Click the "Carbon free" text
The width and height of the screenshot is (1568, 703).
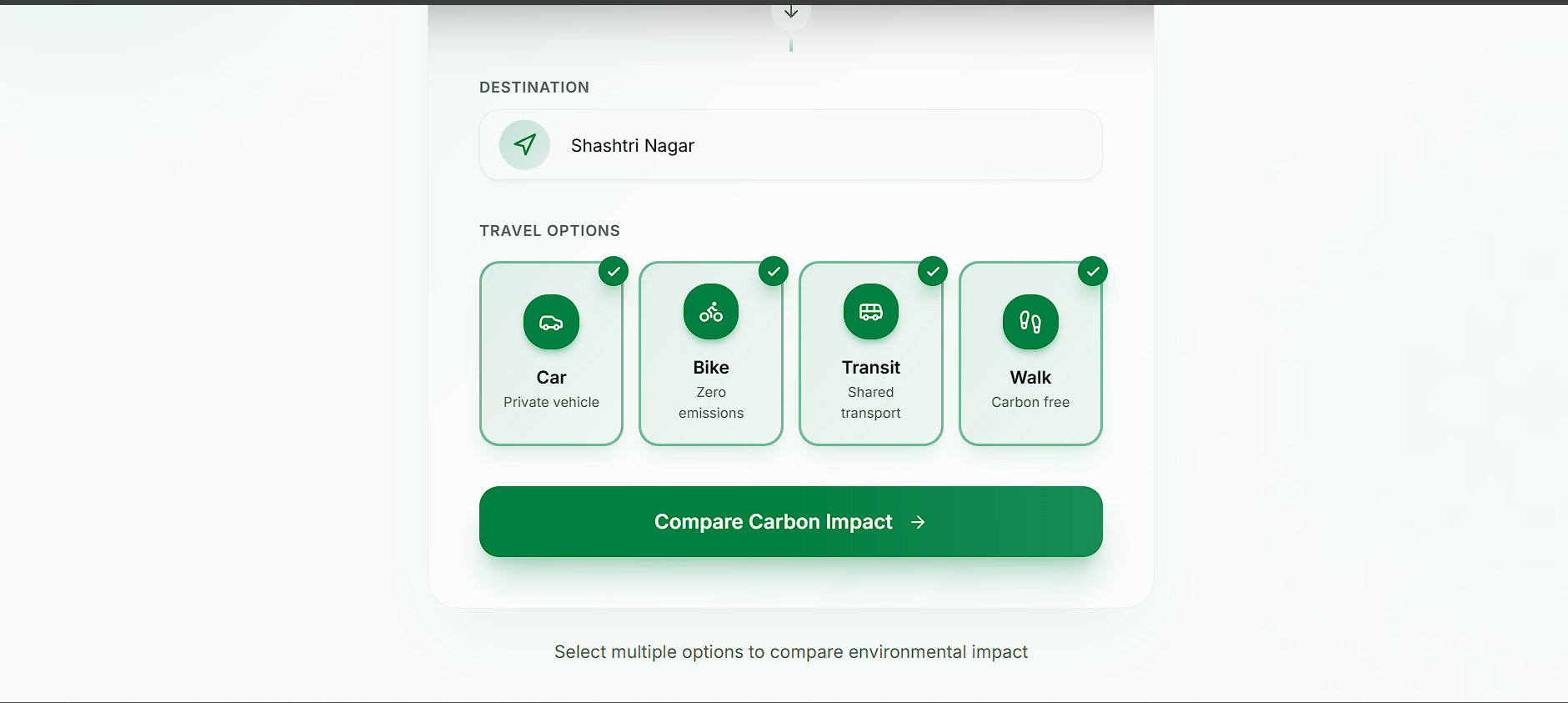tap(1030, 402)
